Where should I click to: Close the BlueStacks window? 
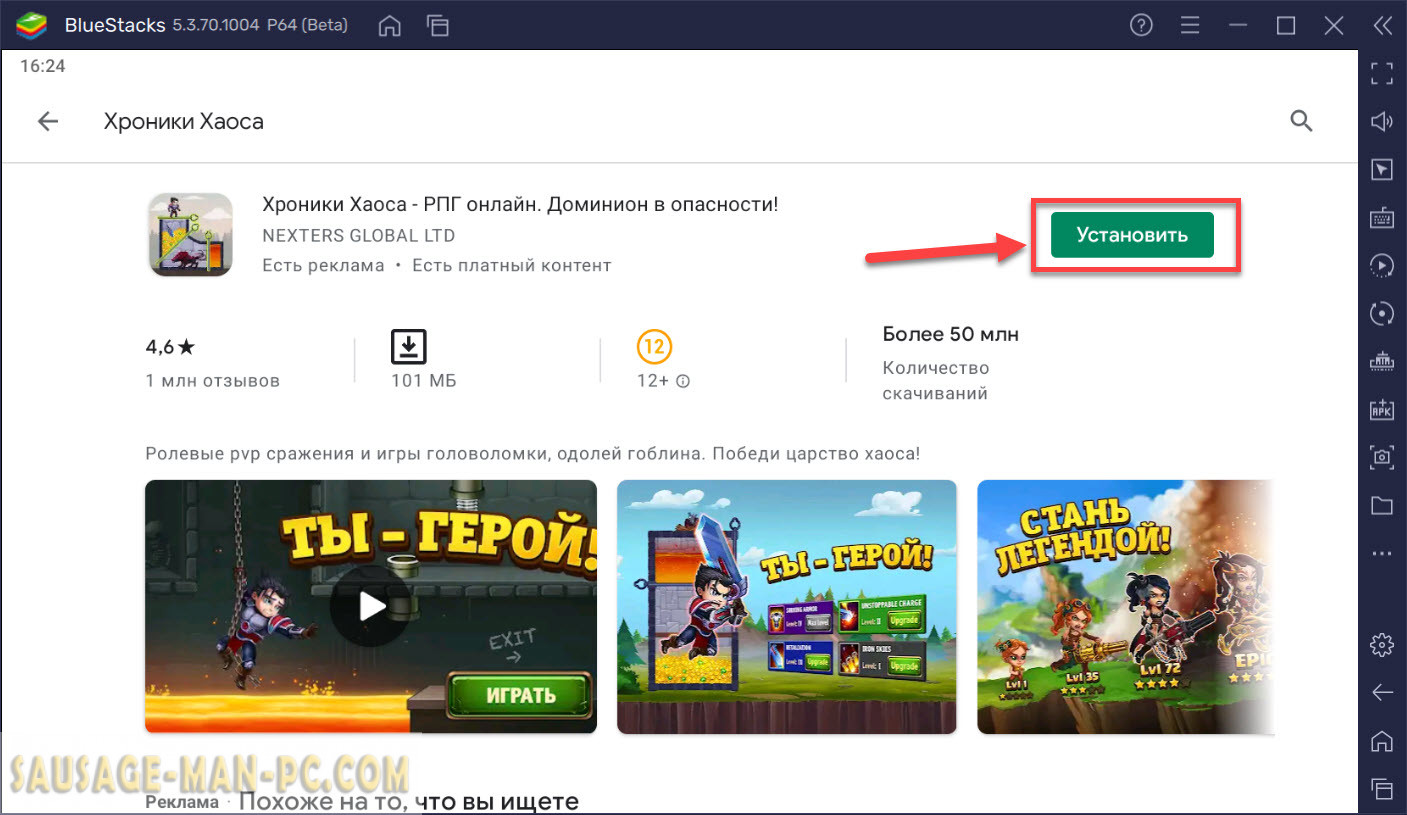click(x=1333, y=25)
